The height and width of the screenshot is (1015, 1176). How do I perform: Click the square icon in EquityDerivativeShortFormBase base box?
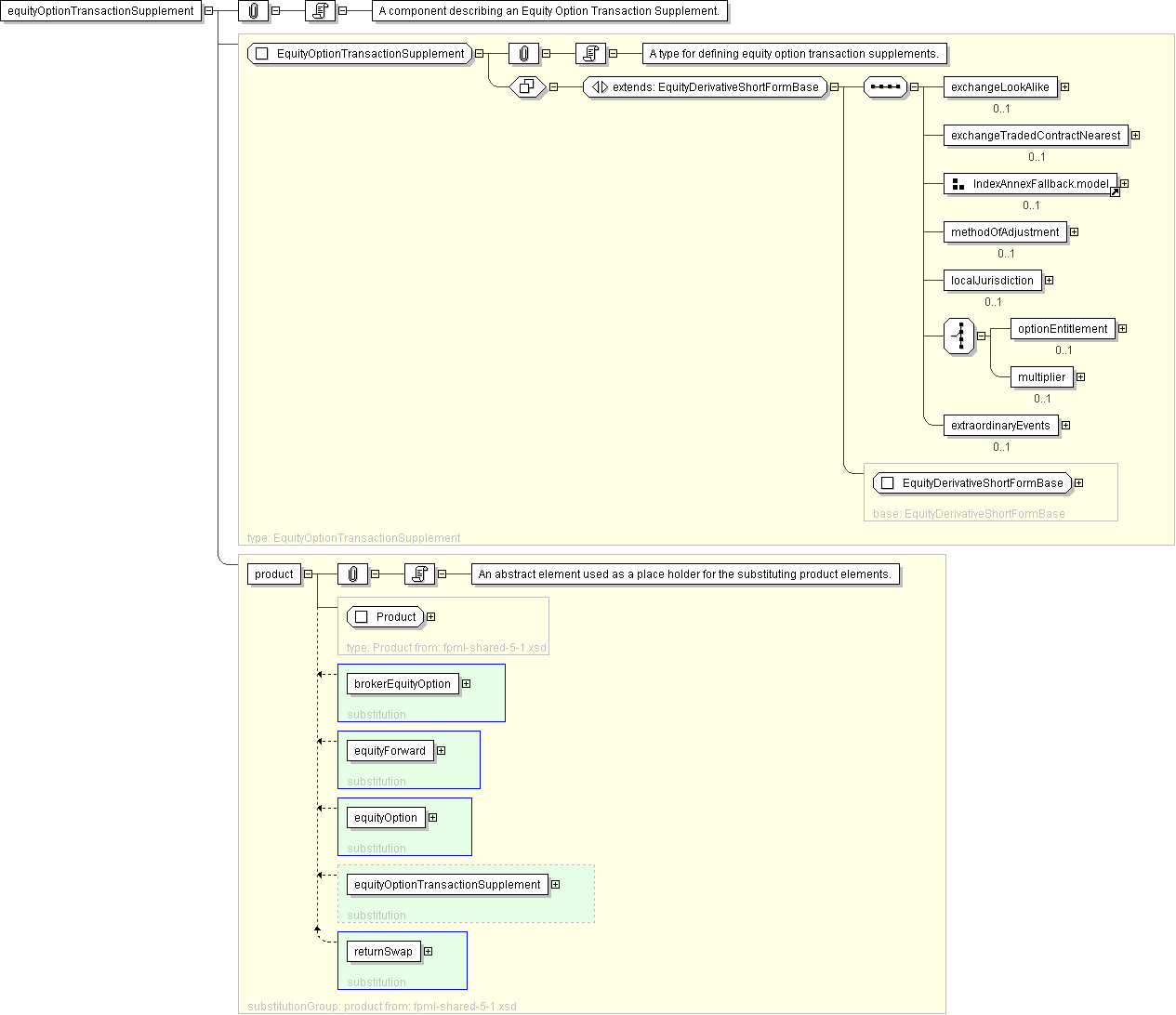[888, 483]
